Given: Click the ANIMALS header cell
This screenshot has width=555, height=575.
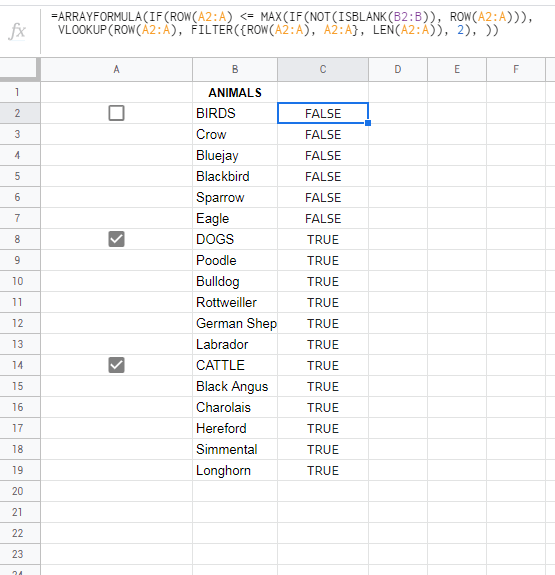Looking at the screenshot, I should [235, 92].
